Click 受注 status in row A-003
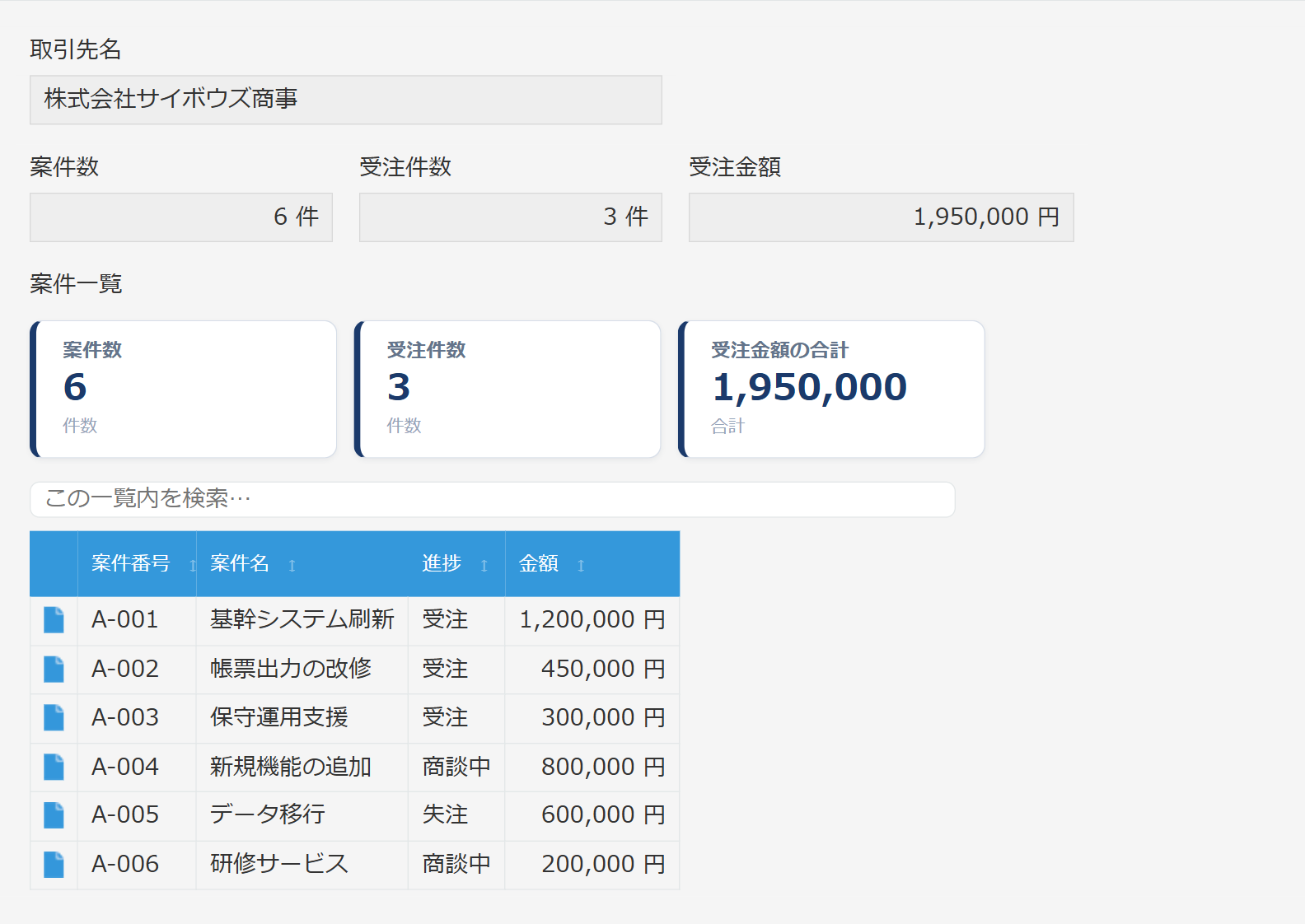 pyautogui.click(x=456, y=718)
